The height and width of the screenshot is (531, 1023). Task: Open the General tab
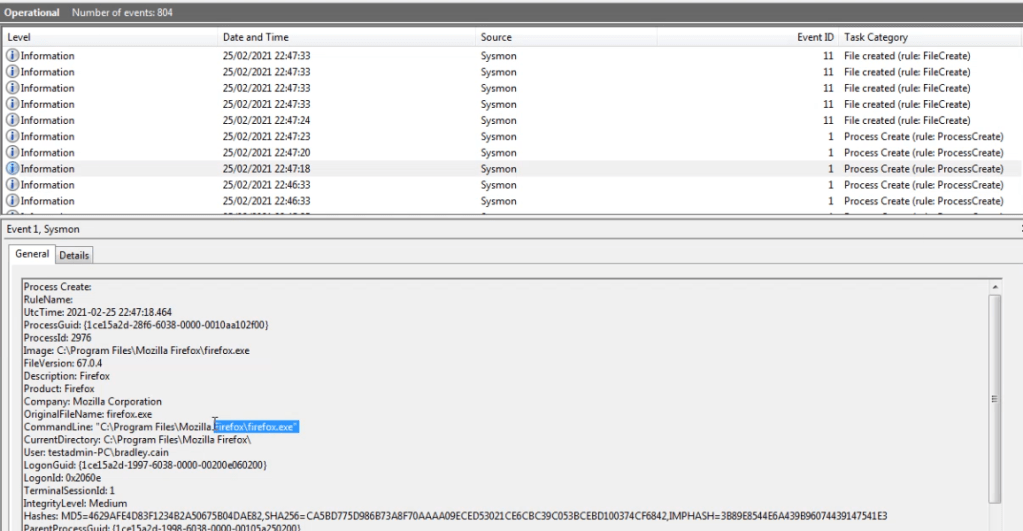[32, 254]
